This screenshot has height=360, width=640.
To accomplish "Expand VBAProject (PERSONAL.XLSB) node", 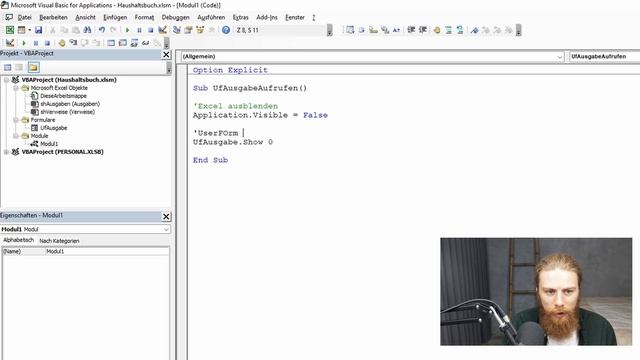I will tap(7, 152).
